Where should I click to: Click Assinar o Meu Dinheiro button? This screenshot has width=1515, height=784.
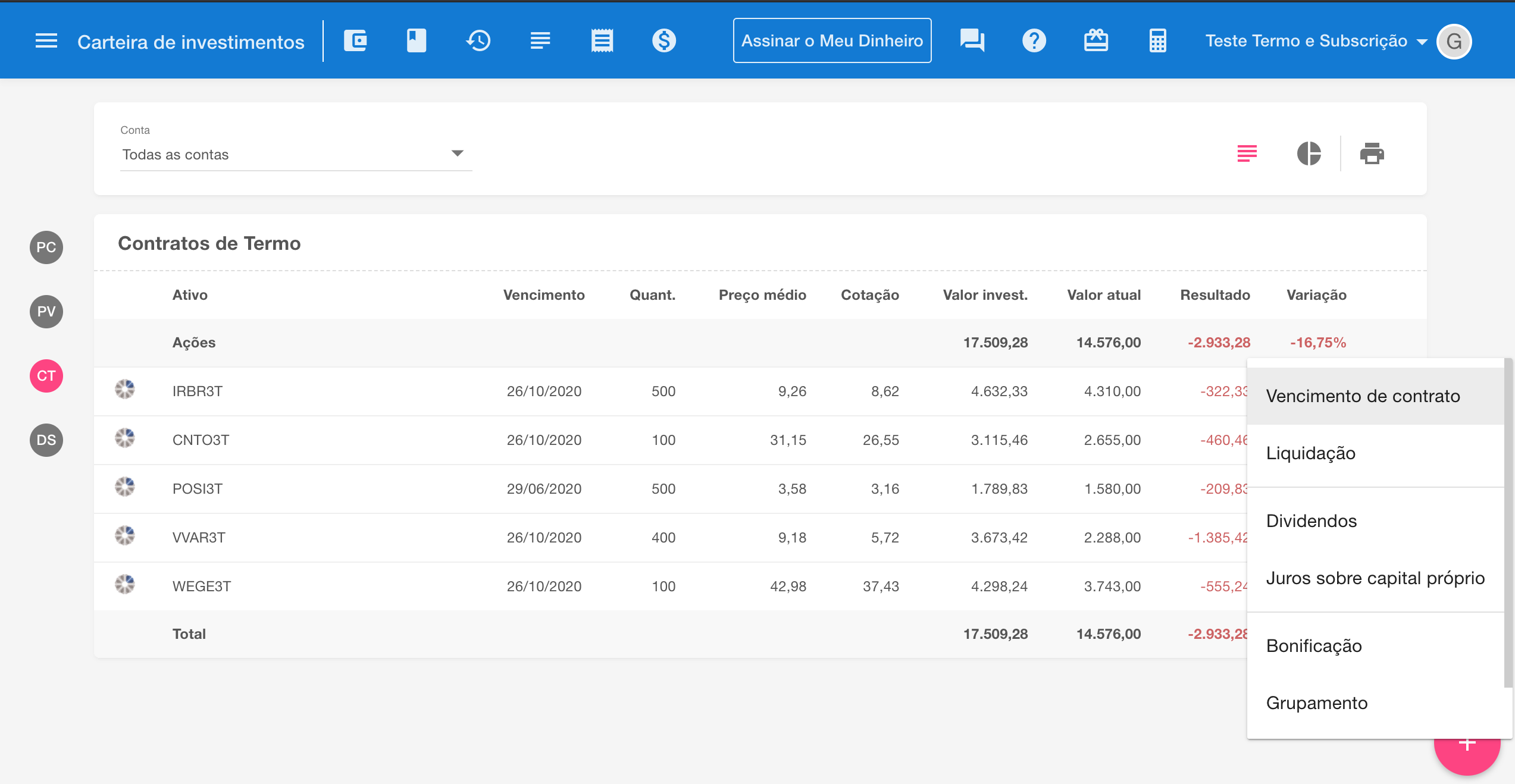(832, 41)
